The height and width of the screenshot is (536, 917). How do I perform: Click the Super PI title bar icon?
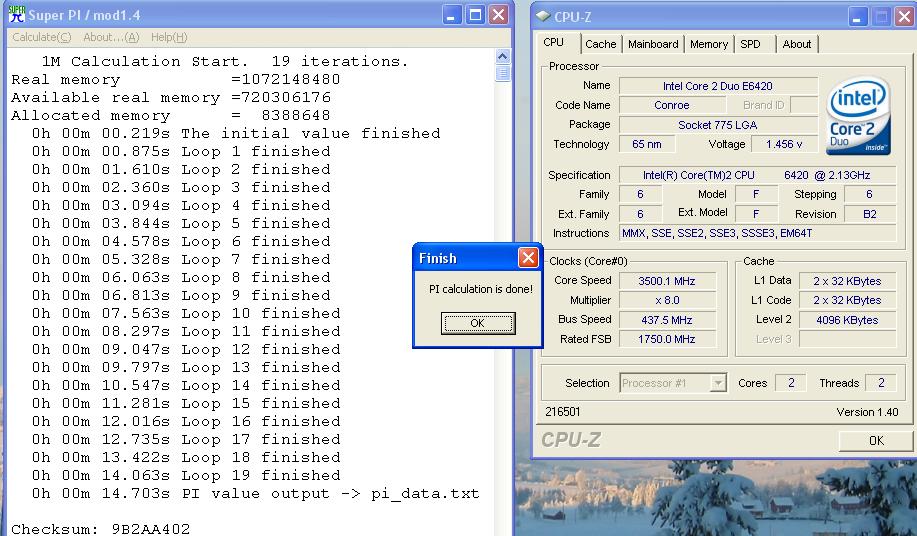pos(17,14)
